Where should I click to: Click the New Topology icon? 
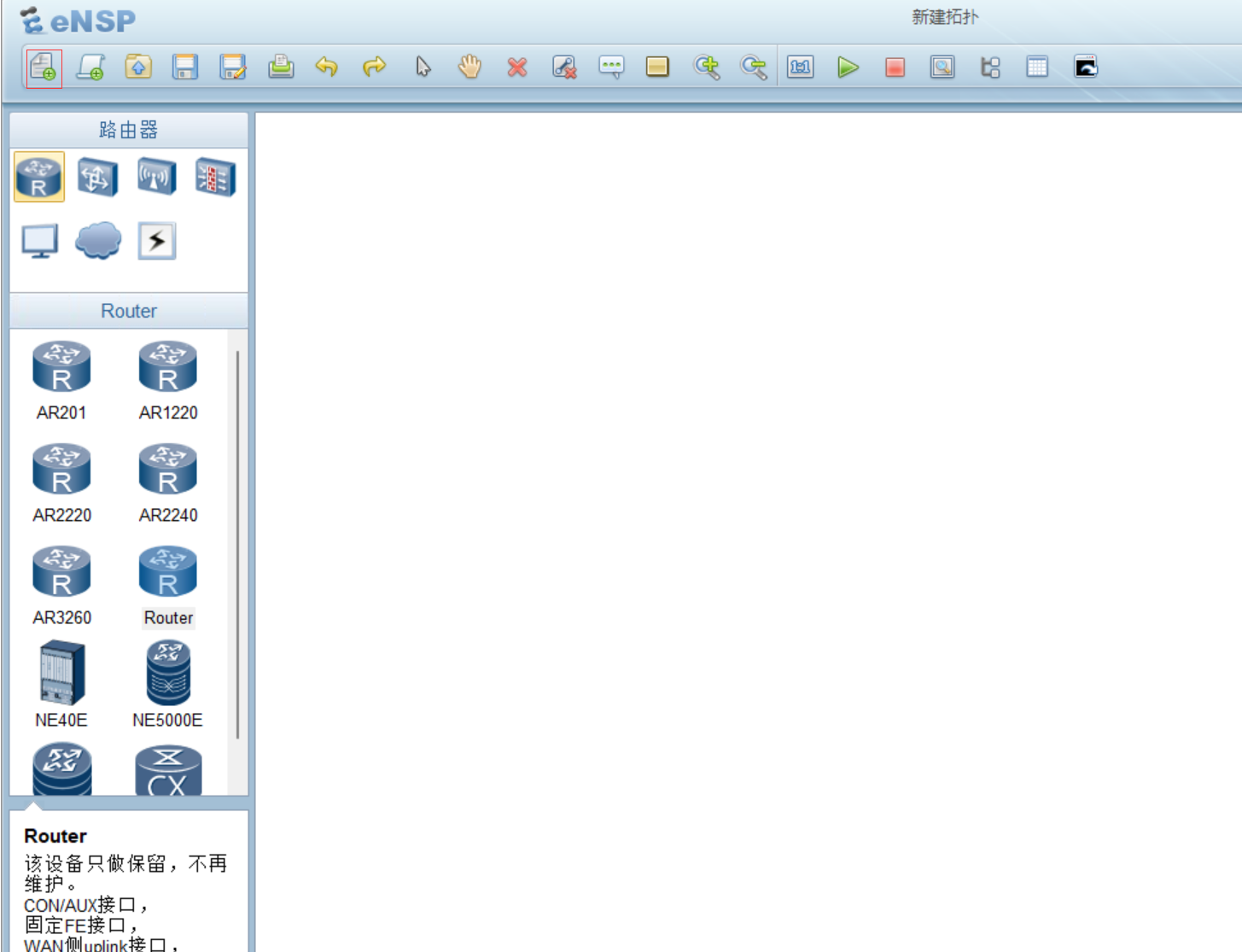pyautogui.click(x=44, y=67)
